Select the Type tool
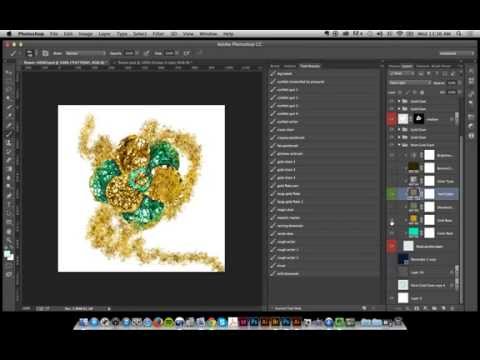 [9, 204]
